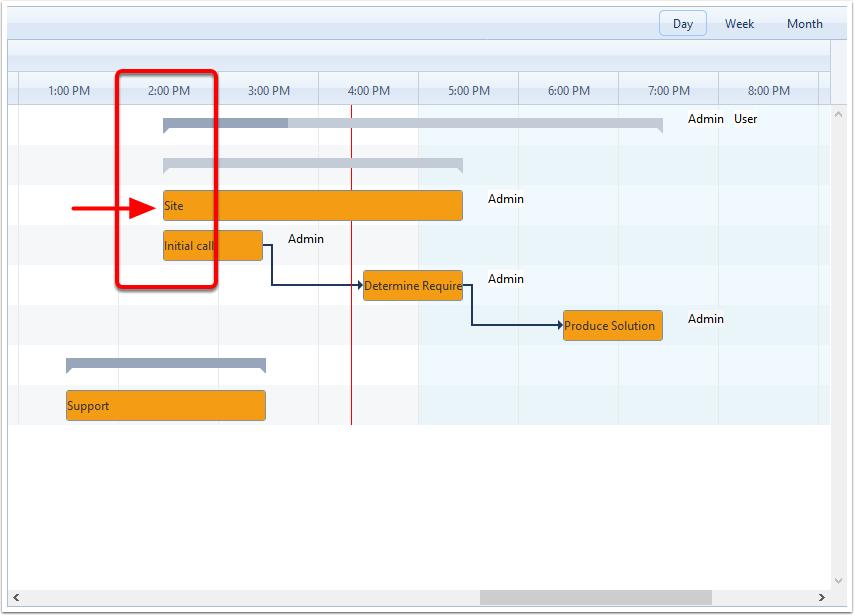The image size is (854, 615).
Task: Select the Determine Require task bar
Action: coord(413,285)
